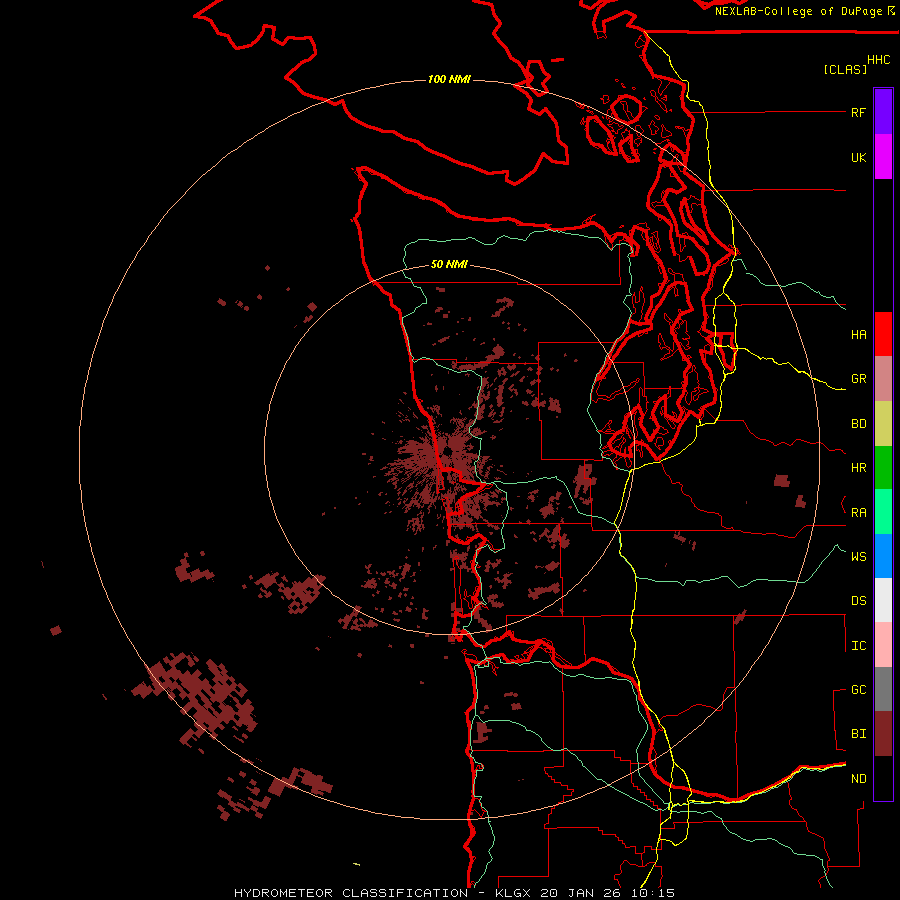Click the UK magenta legend swatch

point(883,157)
